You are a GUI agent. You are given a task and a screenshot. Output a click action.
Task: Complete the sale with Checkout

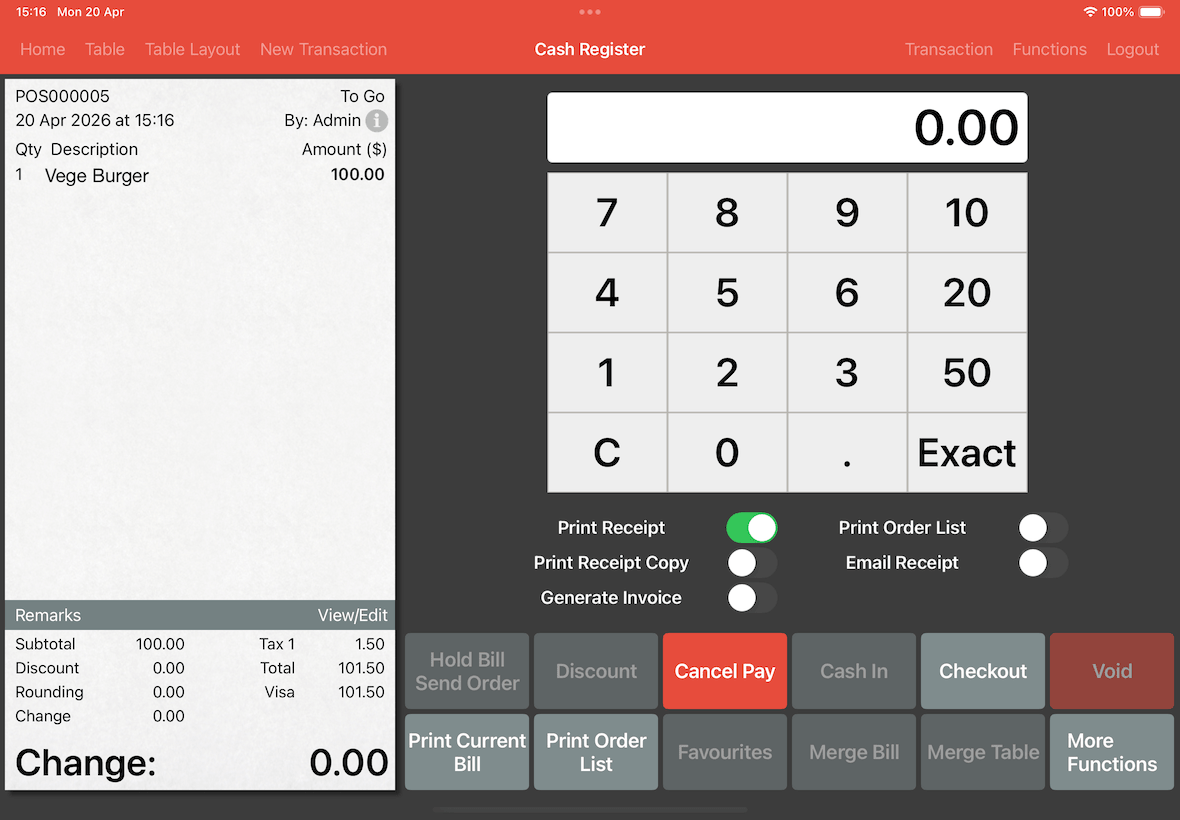tap(983, 671)
